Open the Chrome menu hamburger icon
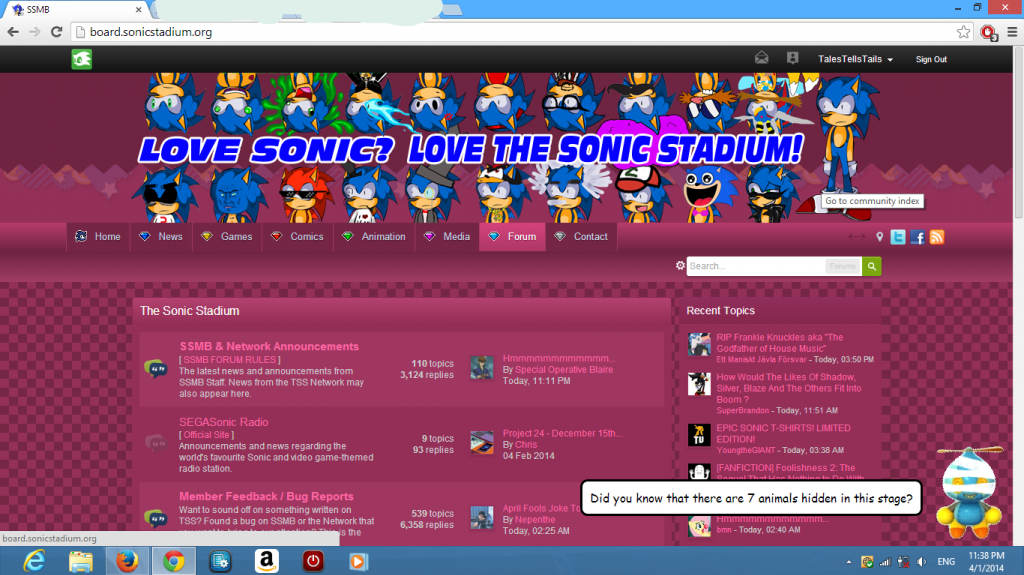 pyautogui.click(x=1012, y=32)
